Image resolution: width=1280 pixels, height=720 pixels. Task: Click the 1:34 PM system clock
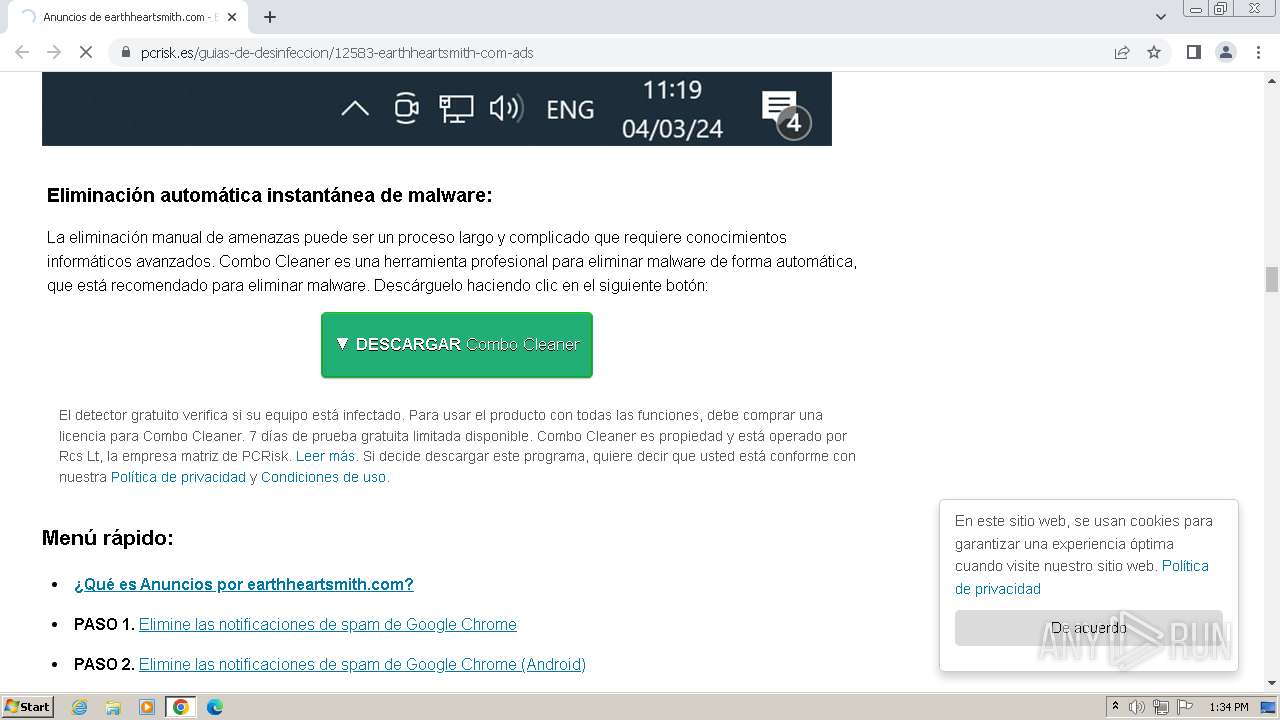coord(1229,707)
